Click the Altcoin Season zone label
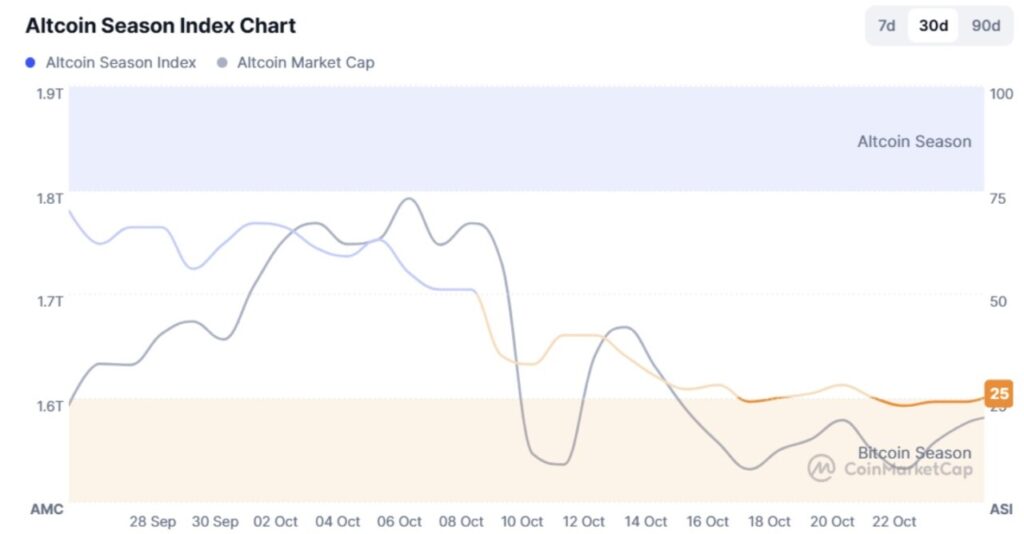 click(914, 142)
